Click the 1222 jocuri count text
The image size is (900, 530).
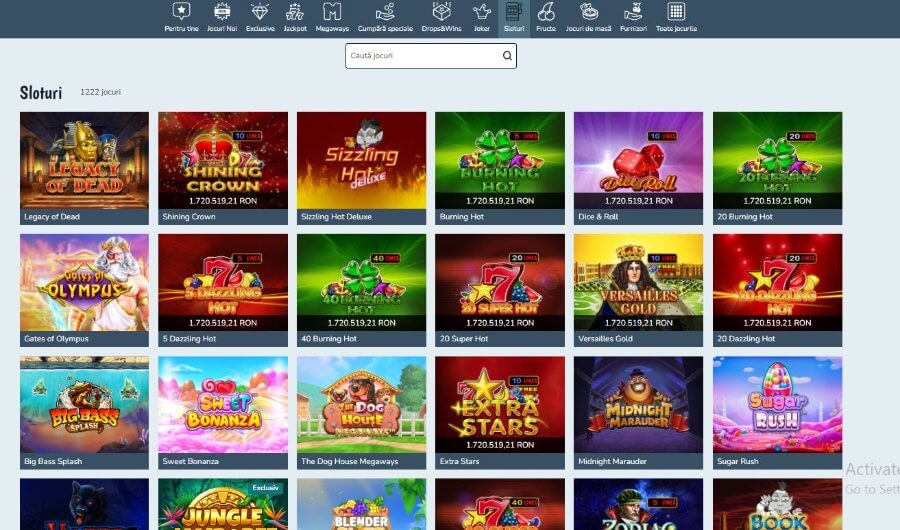click(x=100, y=92)
